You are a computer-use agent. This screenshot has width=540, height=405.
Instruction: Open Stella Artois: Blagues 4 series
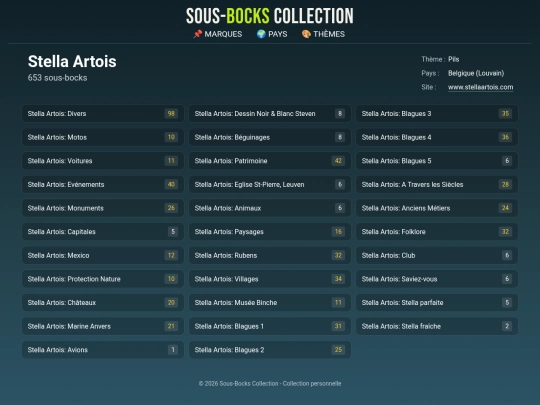tap(437, 137)
